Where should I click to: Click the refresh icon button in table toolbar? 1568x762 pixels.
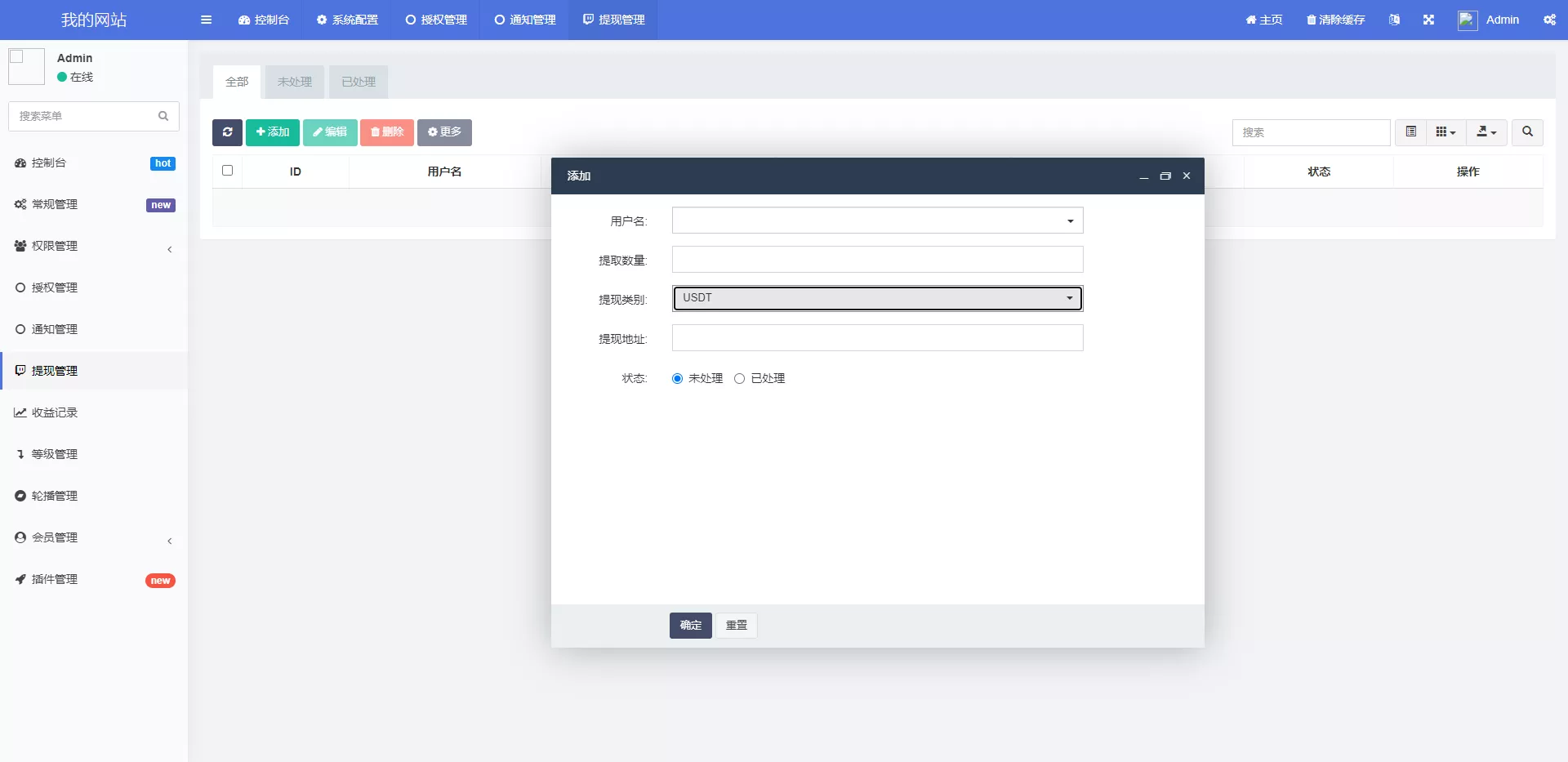point(227,132)
